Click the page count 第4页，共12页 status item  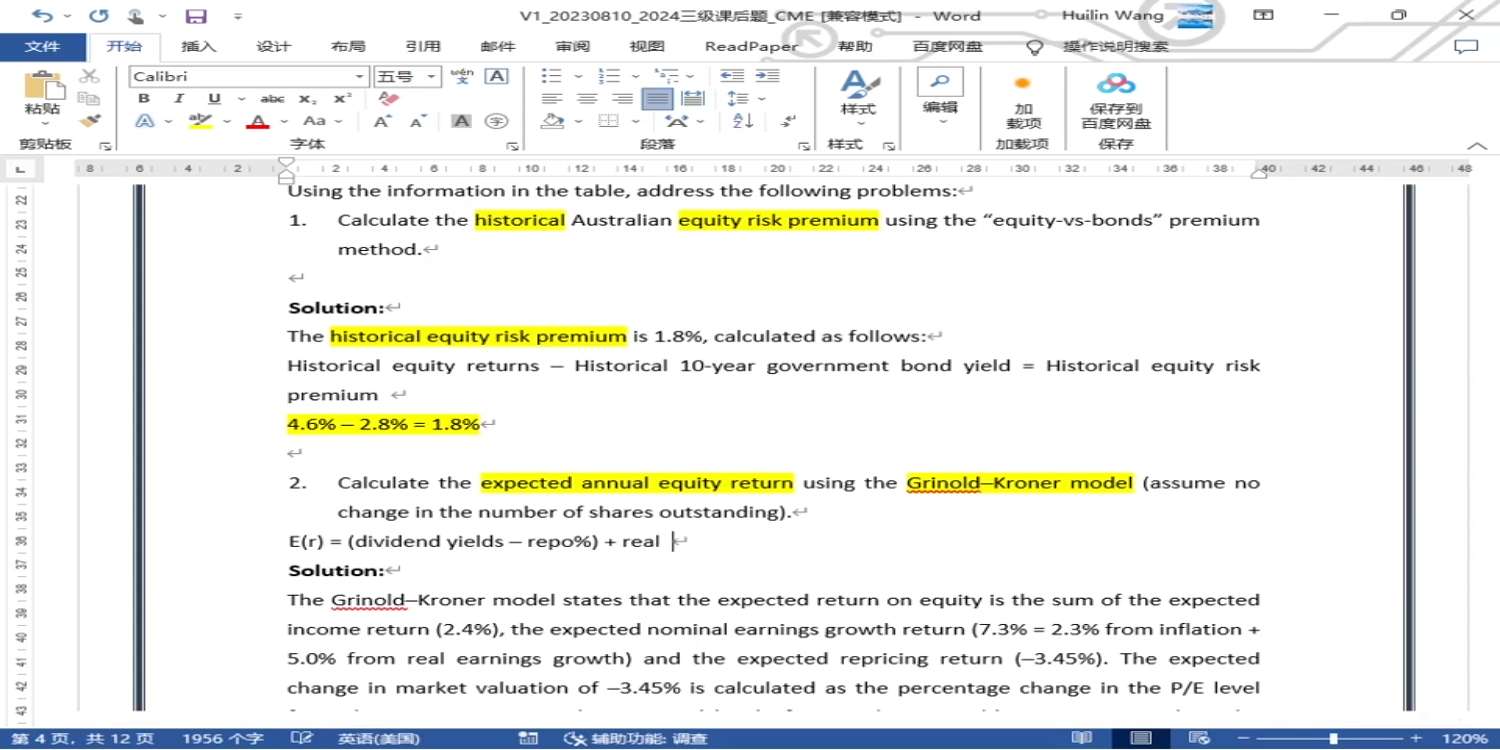pyautogui.click(x=82, y=739)
